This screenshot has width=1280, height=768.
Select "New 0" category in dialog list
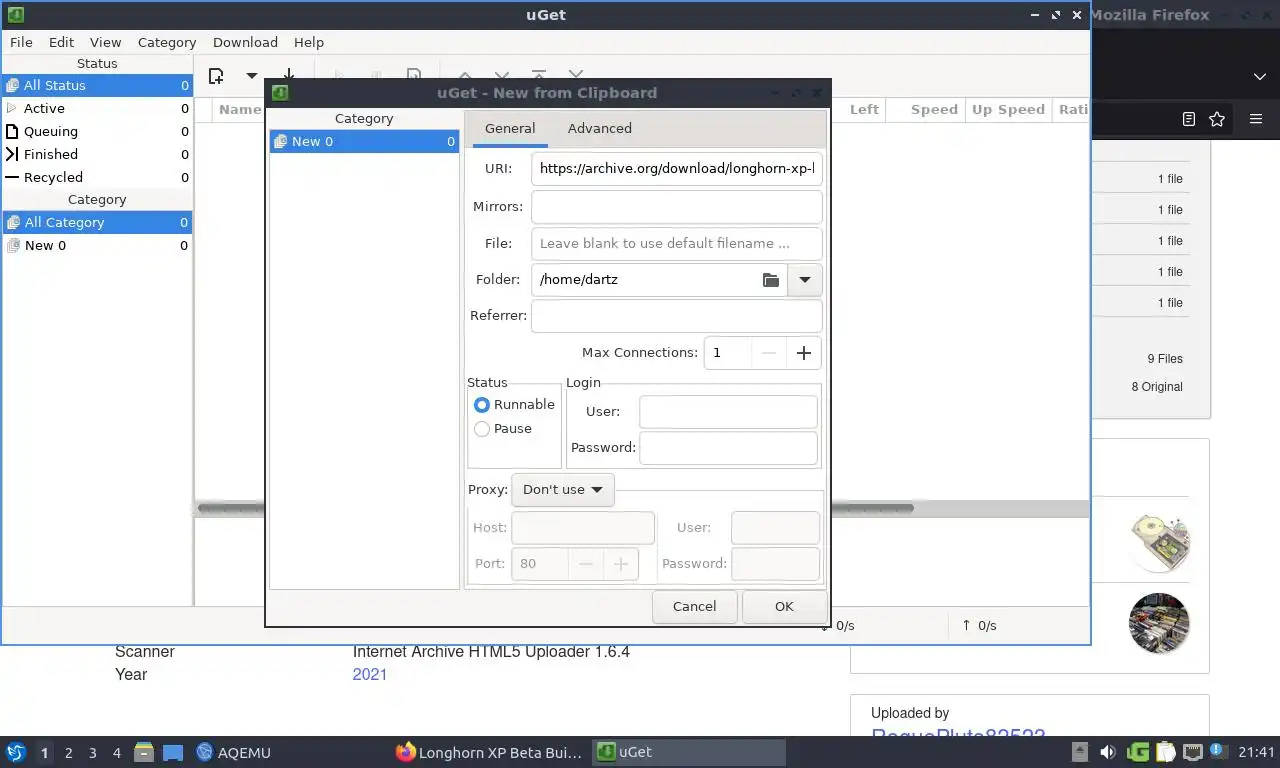tap(364, 142)
